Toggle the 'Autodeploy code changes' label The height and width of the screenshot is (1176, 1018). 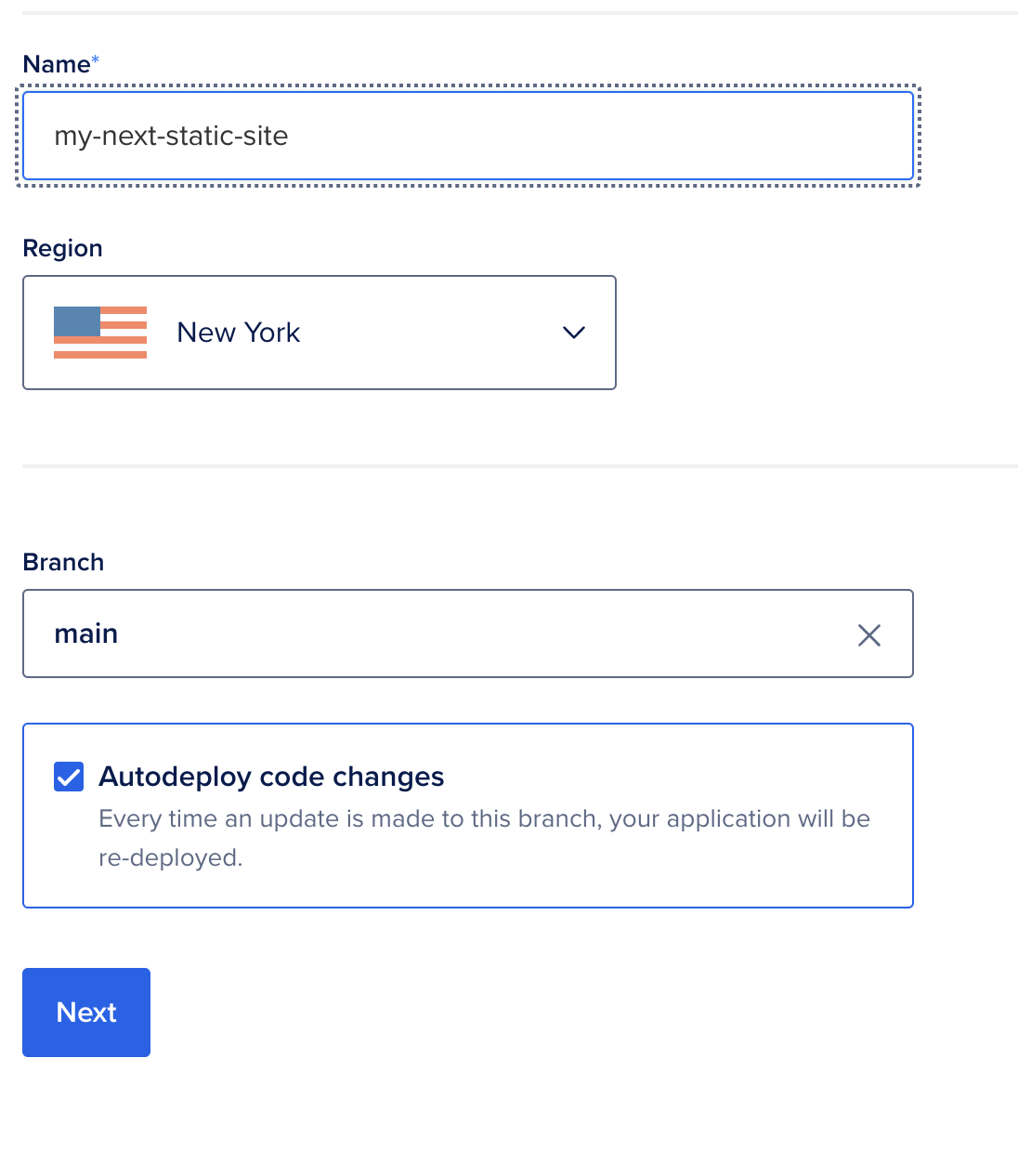coord(271,777)
